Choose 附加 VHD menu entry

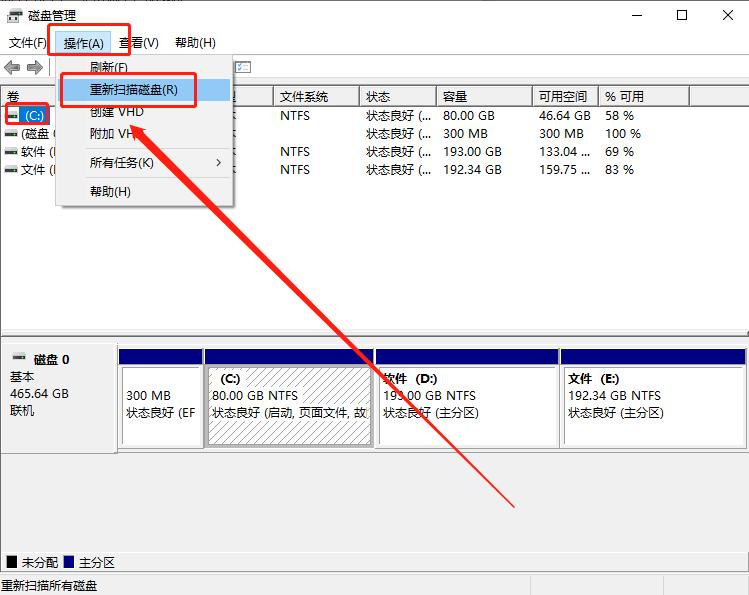[144, 134]
